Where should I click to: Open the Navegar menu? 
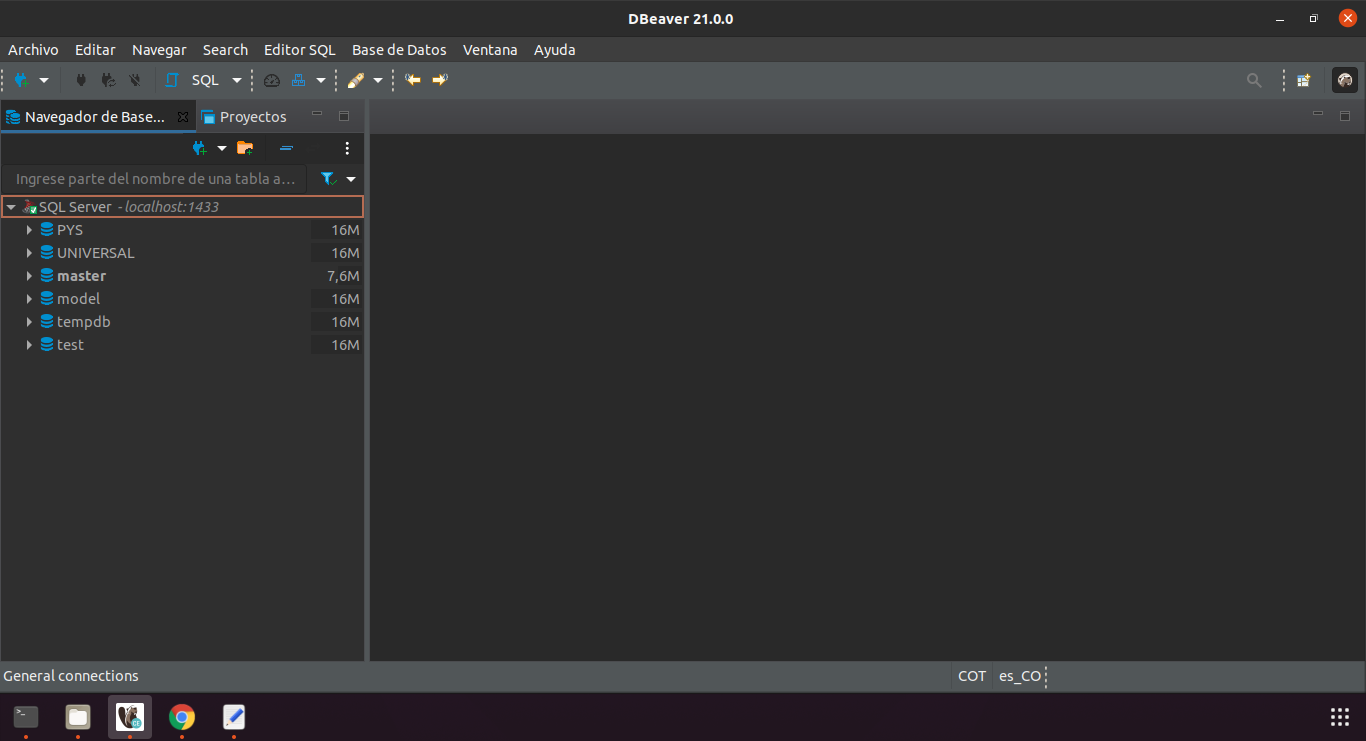tap(159, 50)
